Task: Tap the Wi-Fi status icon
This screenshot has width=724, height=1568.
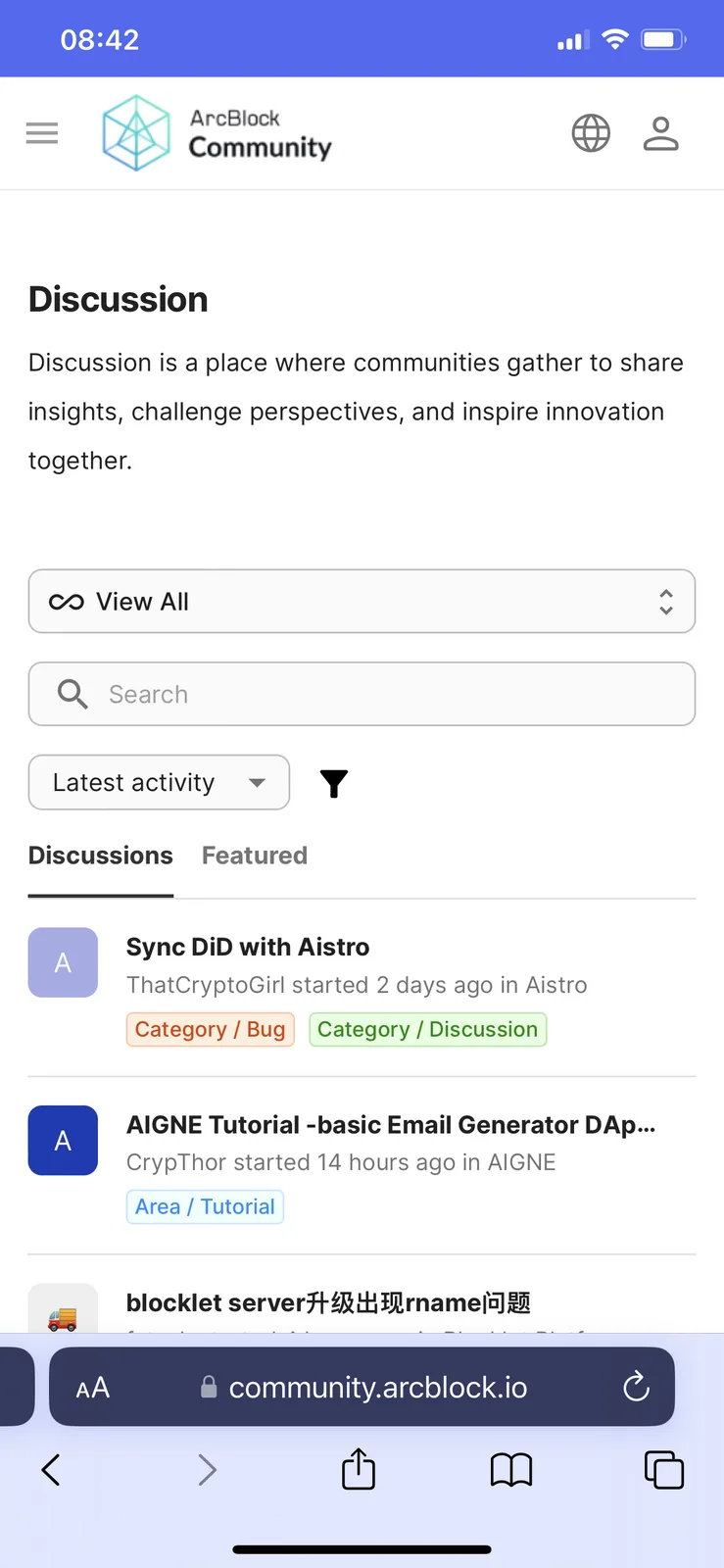Action: (x=615, y=39)
